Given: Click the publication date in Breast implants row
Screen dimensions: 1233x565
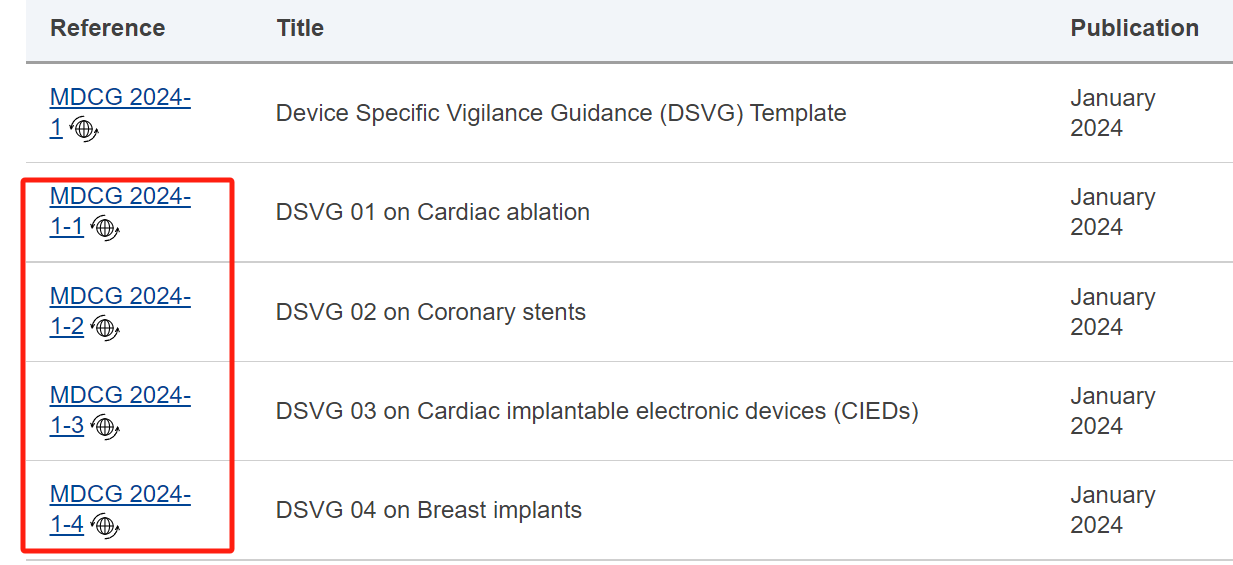Looking at the screenshot, I should [x=1113, y=510].
